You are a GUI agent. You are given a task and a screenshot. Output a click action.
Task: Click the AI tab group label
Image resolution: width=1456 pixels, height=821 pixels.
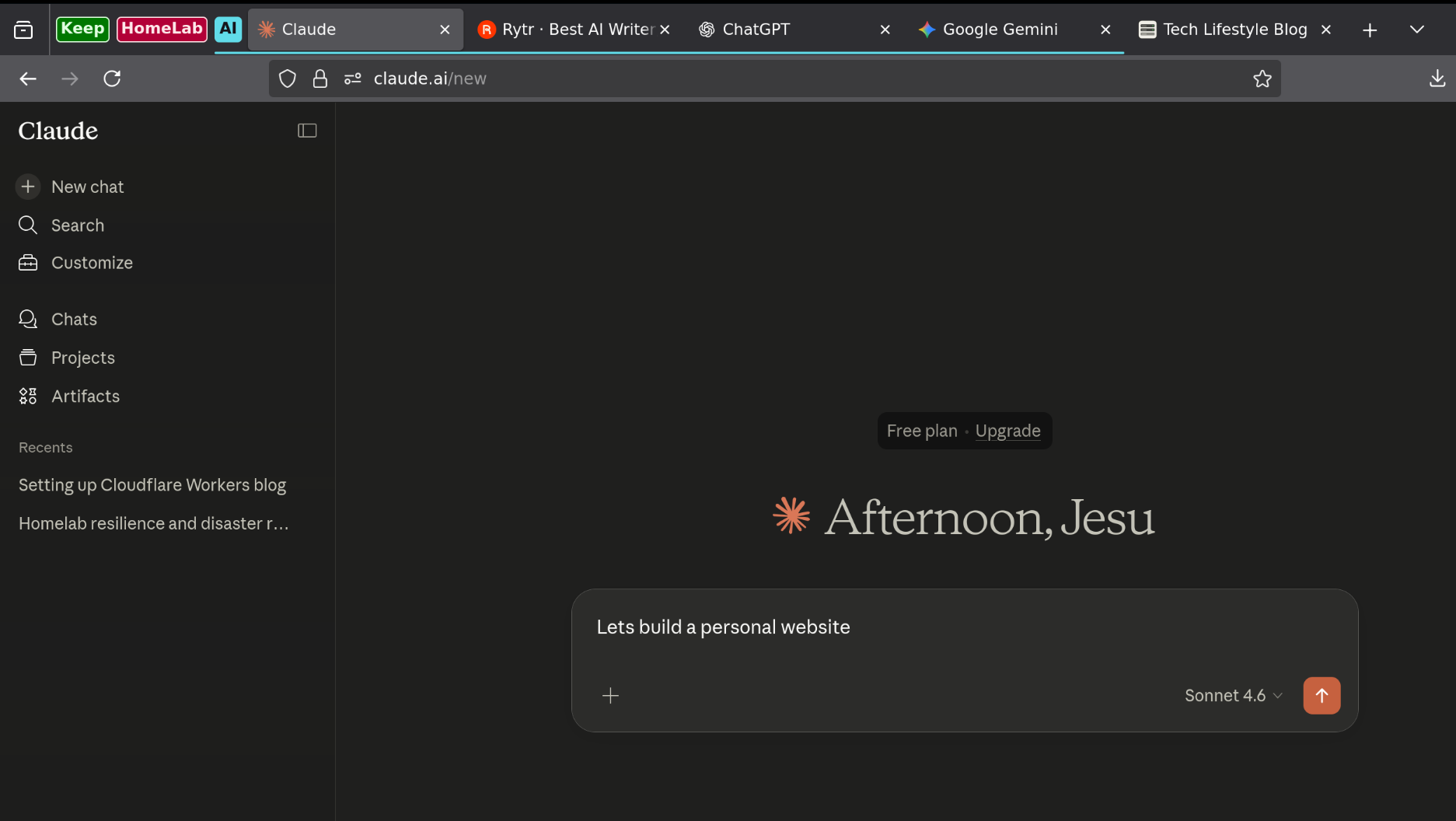pos(228,29)
